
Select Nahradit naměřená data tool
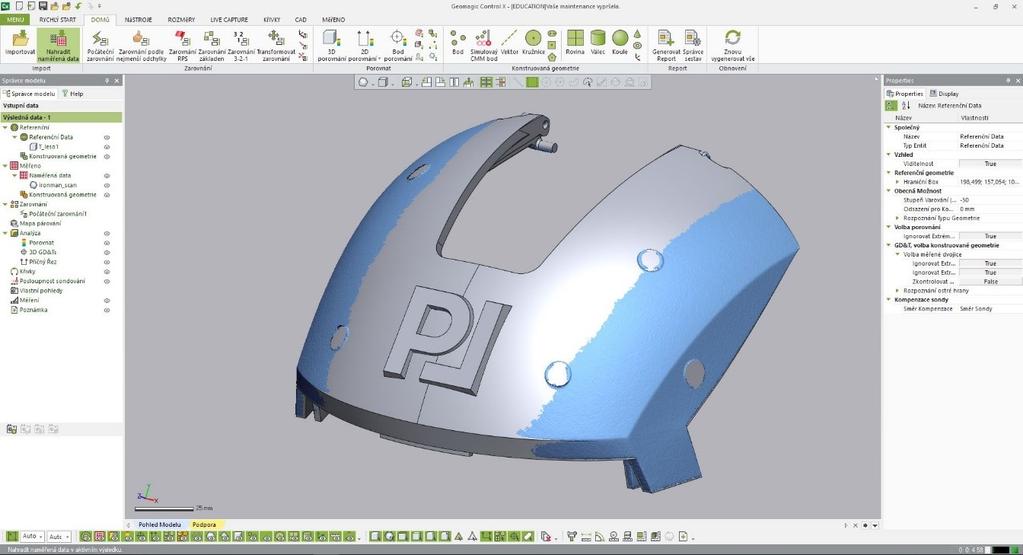[58, 45]
